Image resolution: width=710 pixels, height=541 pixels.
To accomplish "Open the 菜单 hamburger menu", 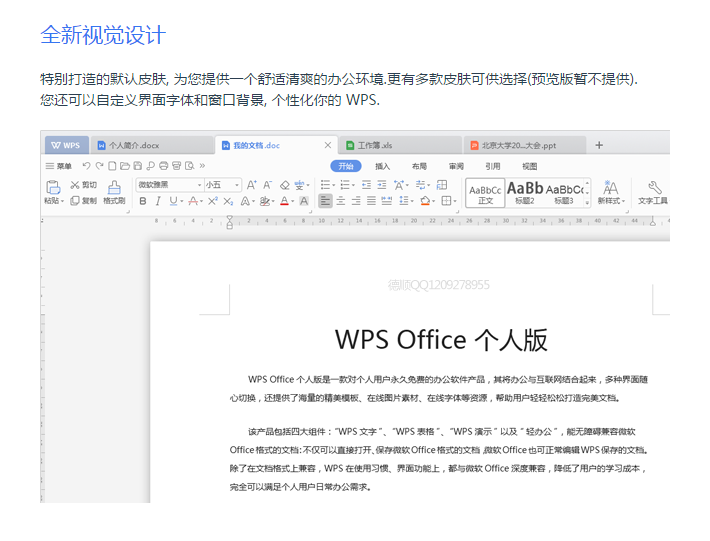I will click(x=58, y=166).
